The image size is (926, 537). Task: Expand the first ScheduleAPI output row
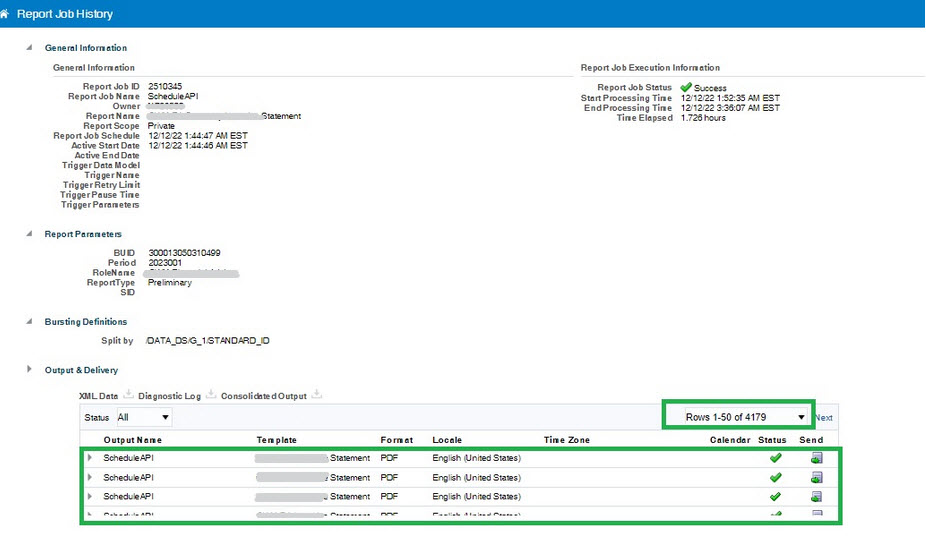90,458
